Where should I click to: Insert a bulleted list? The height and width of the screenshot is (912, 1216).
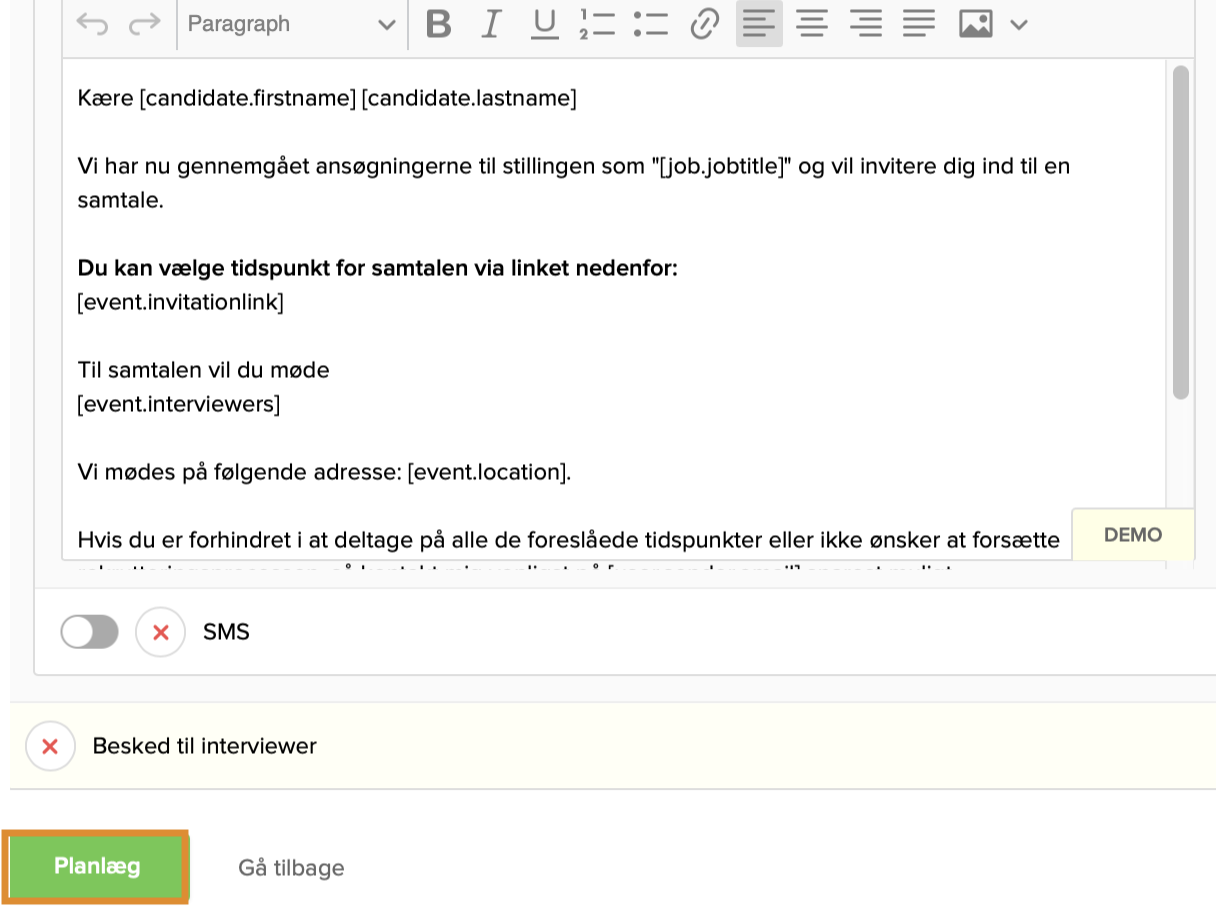coord(649,24)
